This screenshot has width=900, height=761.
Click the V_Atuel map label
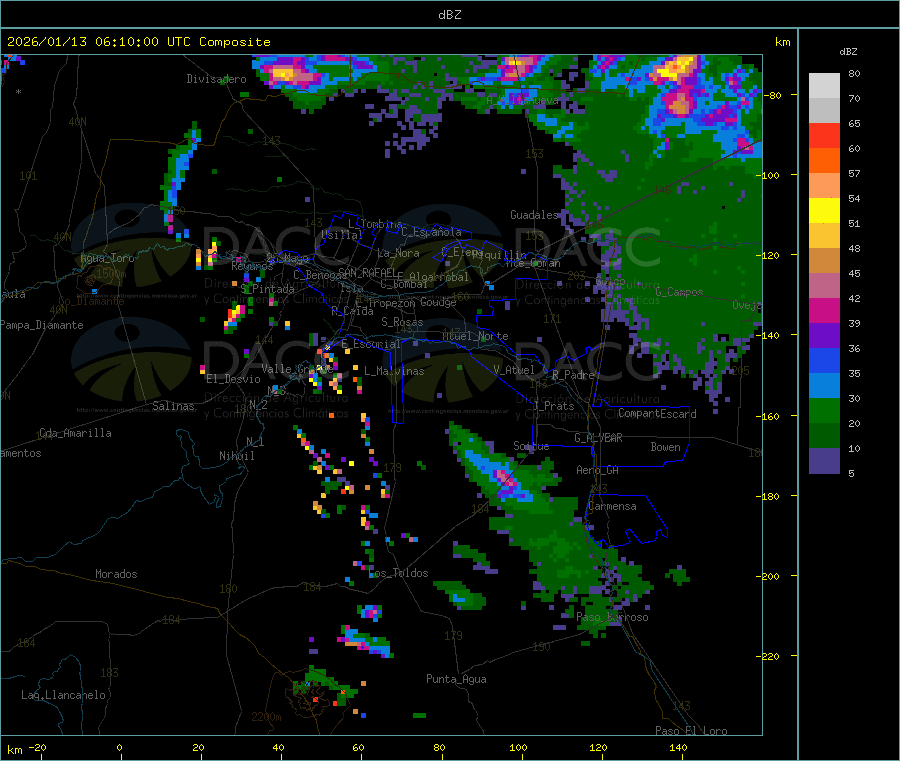click(514, 370)
